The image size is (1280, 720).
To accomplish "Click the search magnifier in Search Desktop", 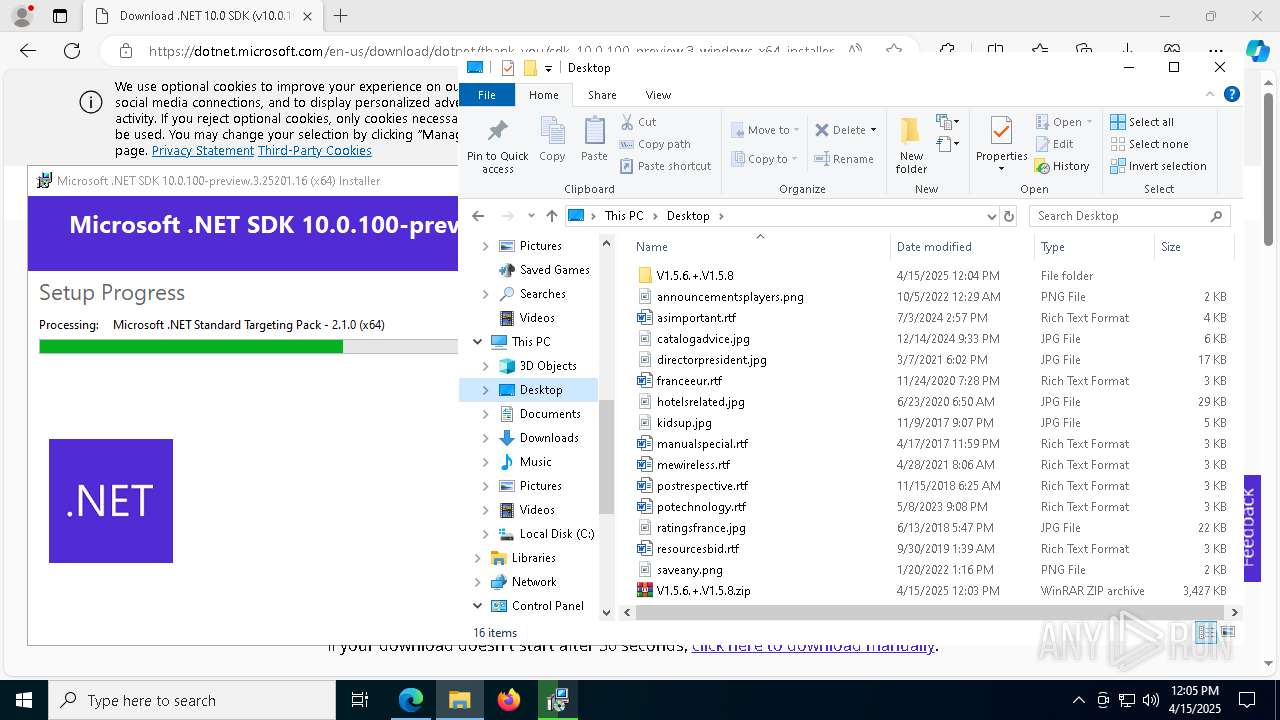I will click(1216, 216).
